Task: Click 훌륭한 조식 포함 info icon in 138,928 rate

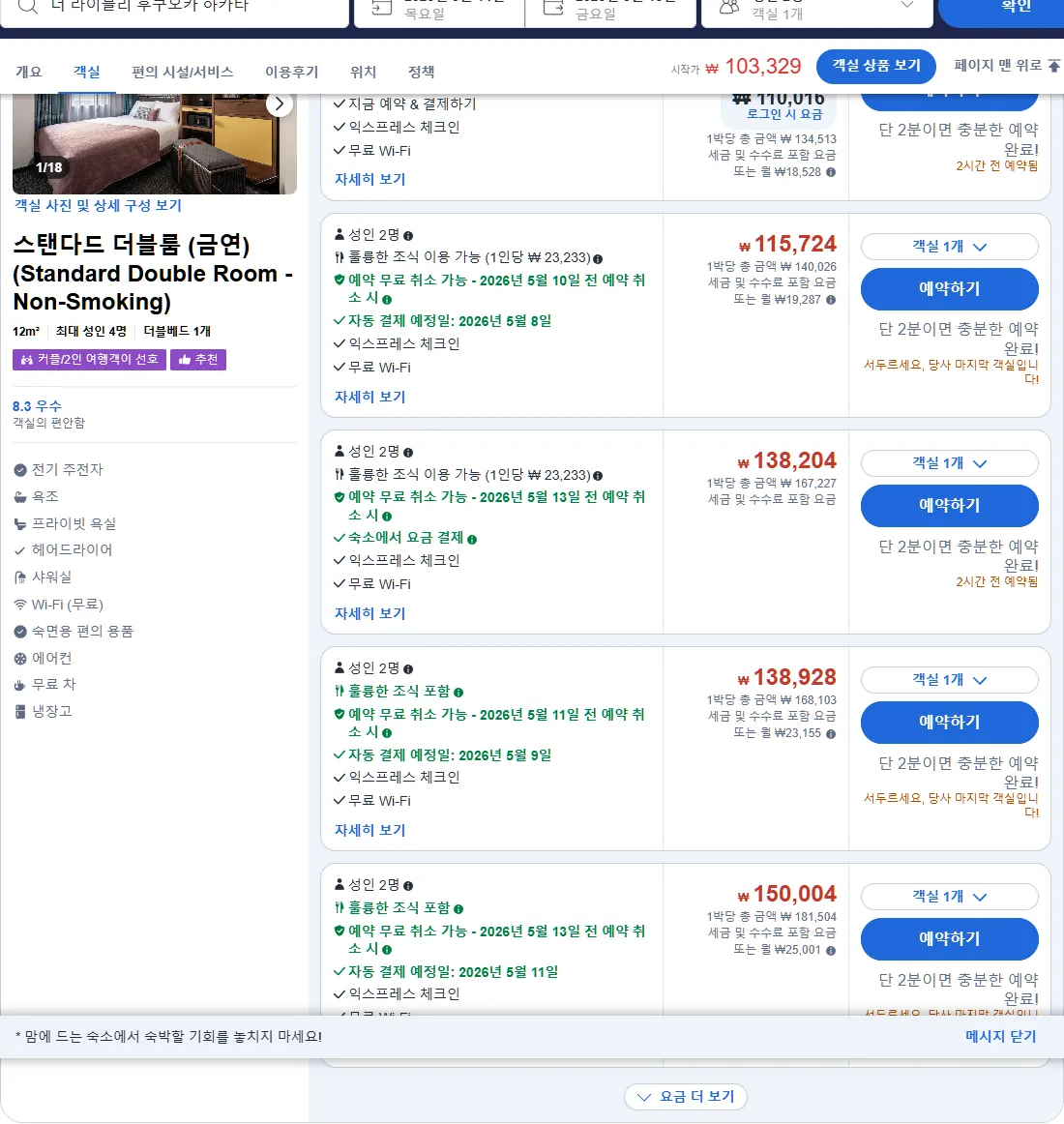Action: pyautogui.click(x=458, y=693)
